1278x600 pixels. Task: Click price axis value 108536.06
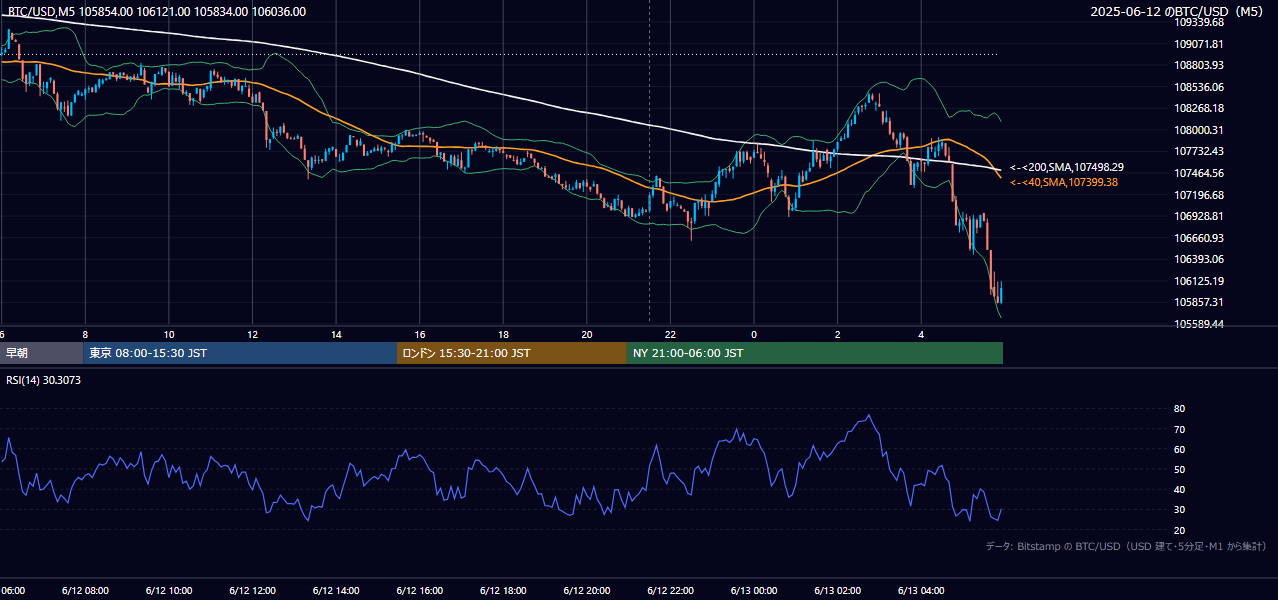tap(1199, 87)
